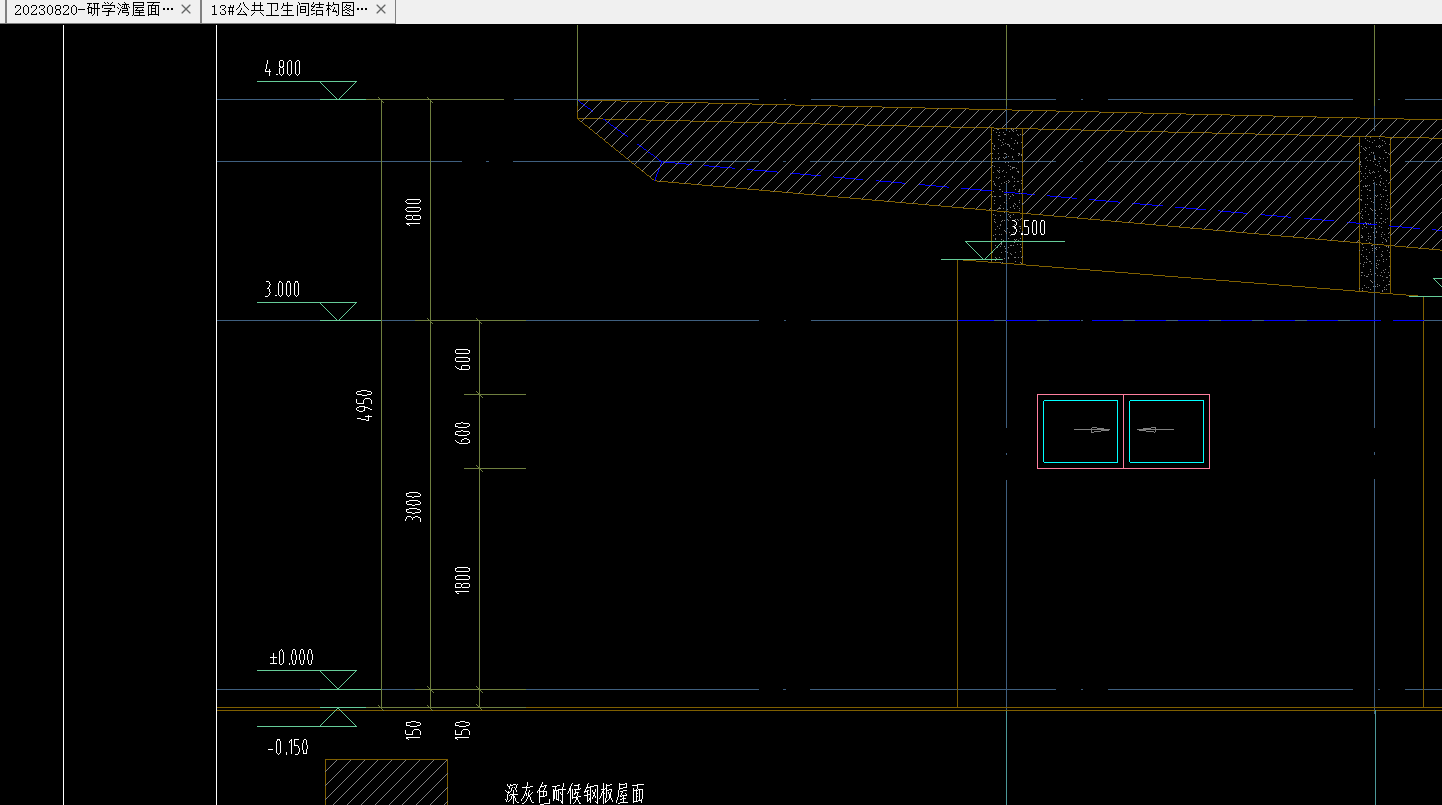Select the right sliding window pane
The width and height of the screenshot is (1442, 805).
pos(1166,431)
